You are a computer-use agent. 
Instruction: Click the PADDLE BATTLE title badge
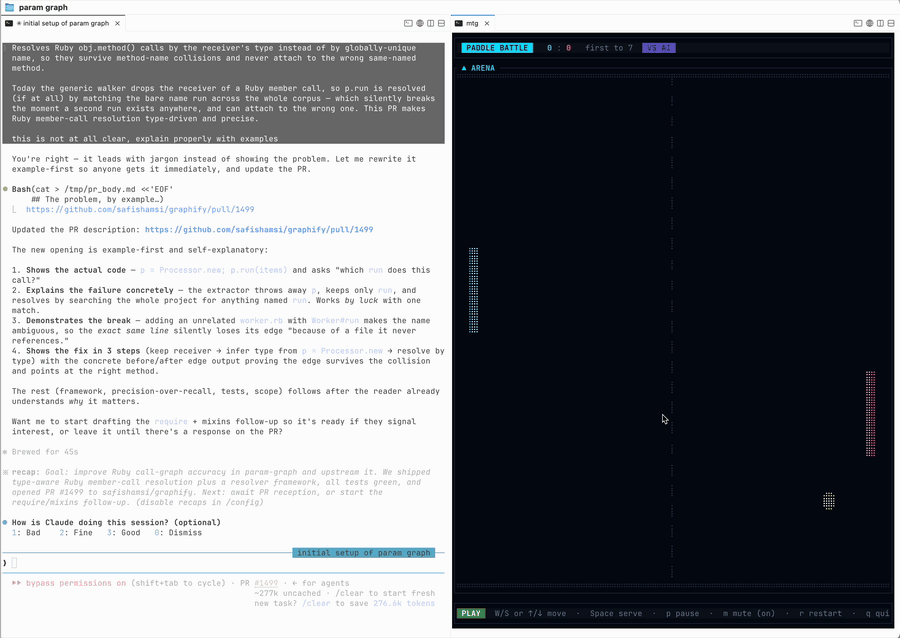[x=497, y=48]
